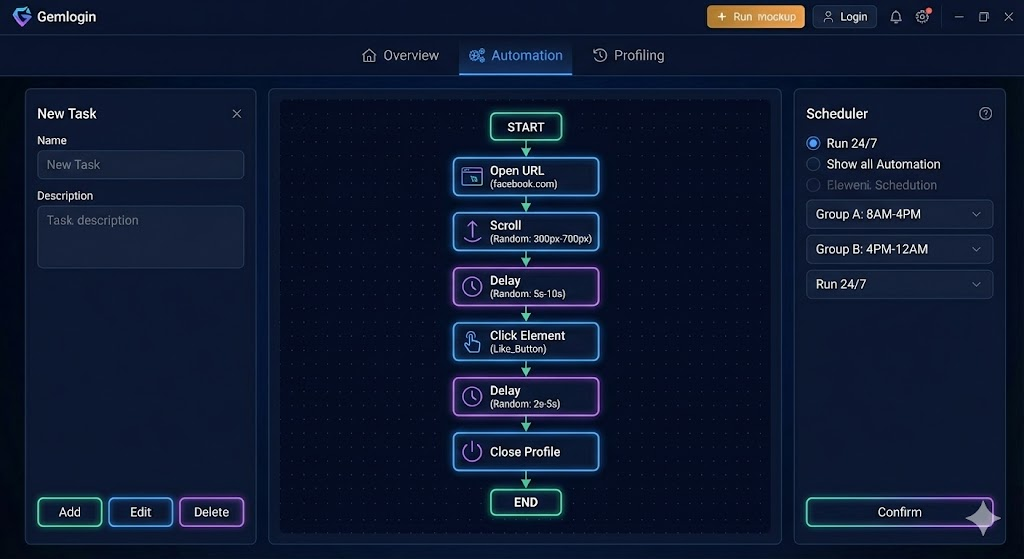
Task: Close the New Task panel
Action: pos(237,114)
